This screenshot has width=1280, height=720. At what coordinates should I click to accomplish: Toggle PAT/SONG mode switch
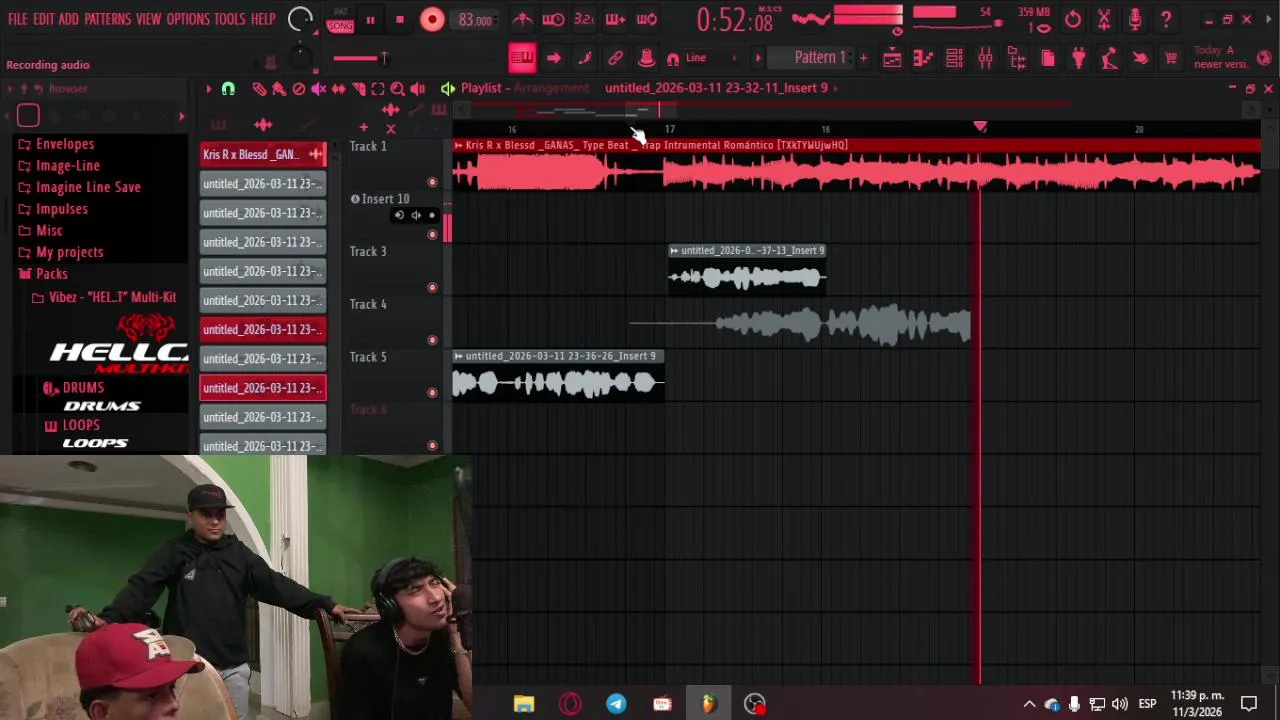pos(340,19)
